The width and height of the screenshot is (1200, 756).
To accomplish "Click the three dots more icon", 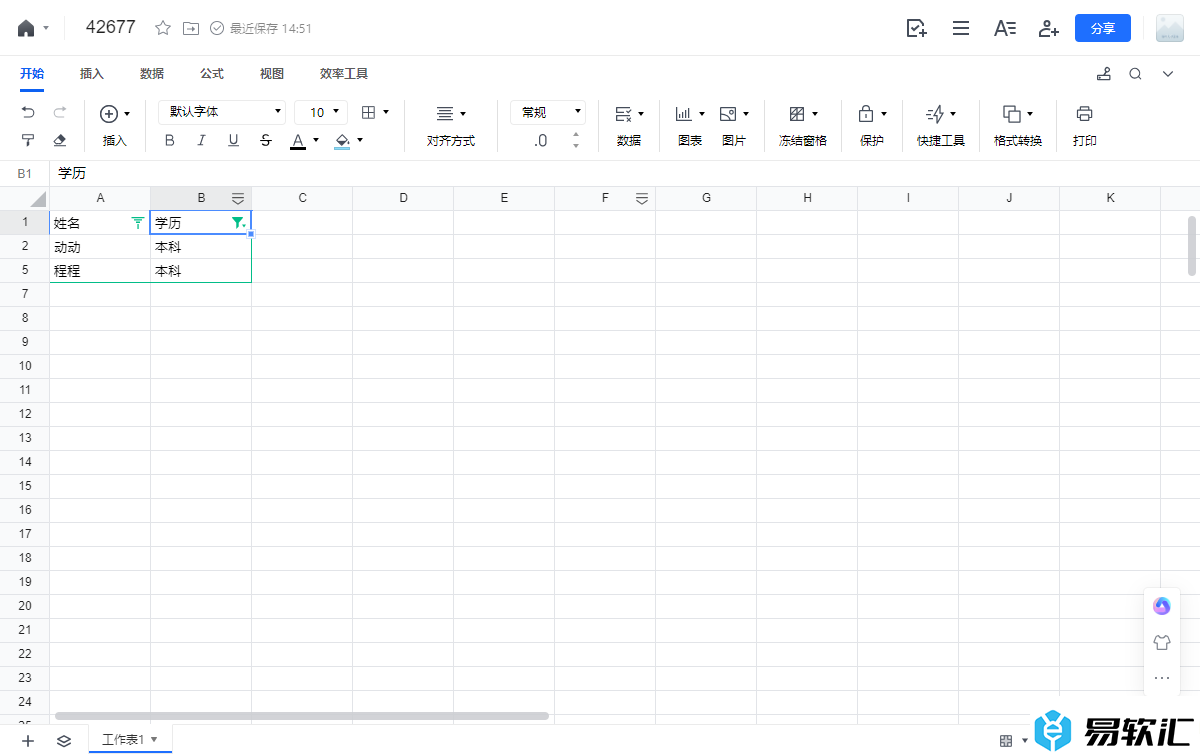I will tap(1161, 678).
